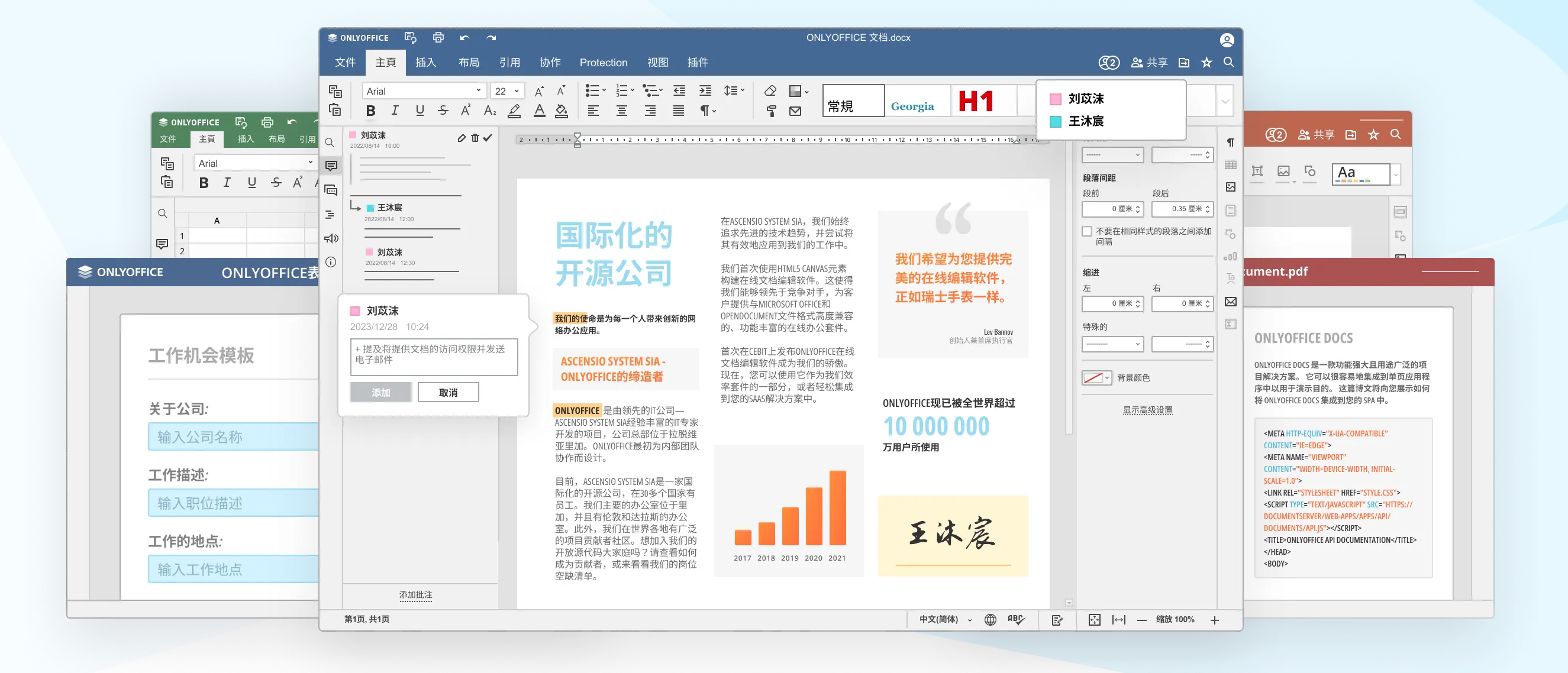This screenshot has height=673, width=1568.
Task: Click the about info icon in left sidebar
Action: coord(331,262)
